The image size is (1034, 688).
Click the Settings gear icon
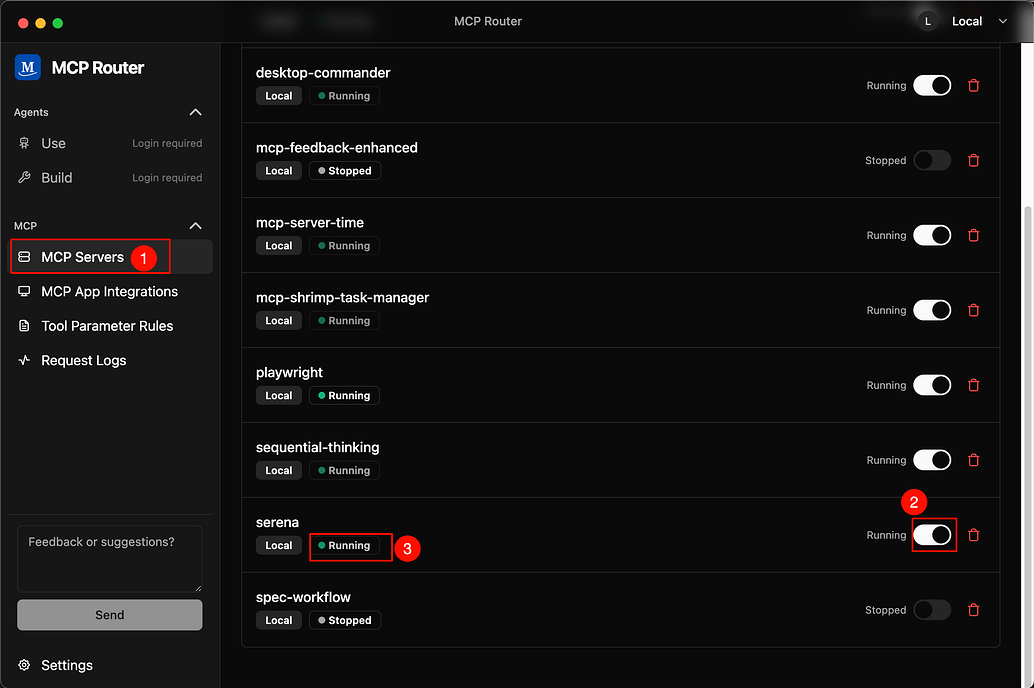(24, 665)
